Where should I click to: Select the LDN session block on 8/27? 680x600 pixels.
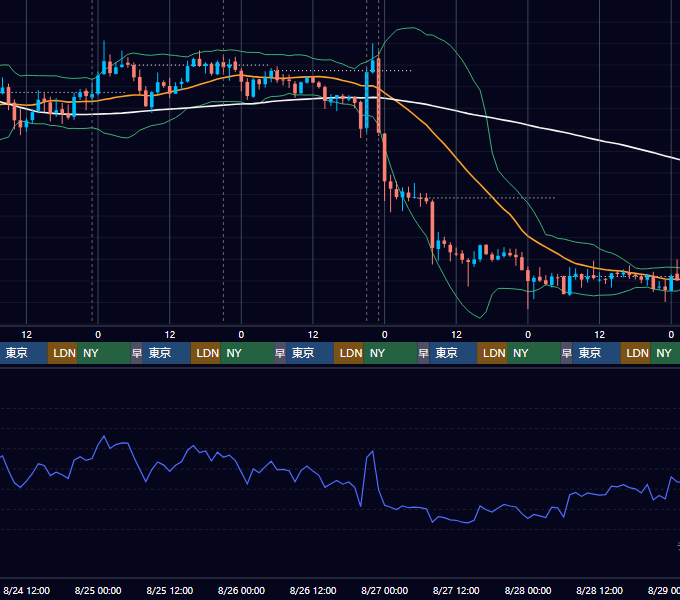point(492,353)
